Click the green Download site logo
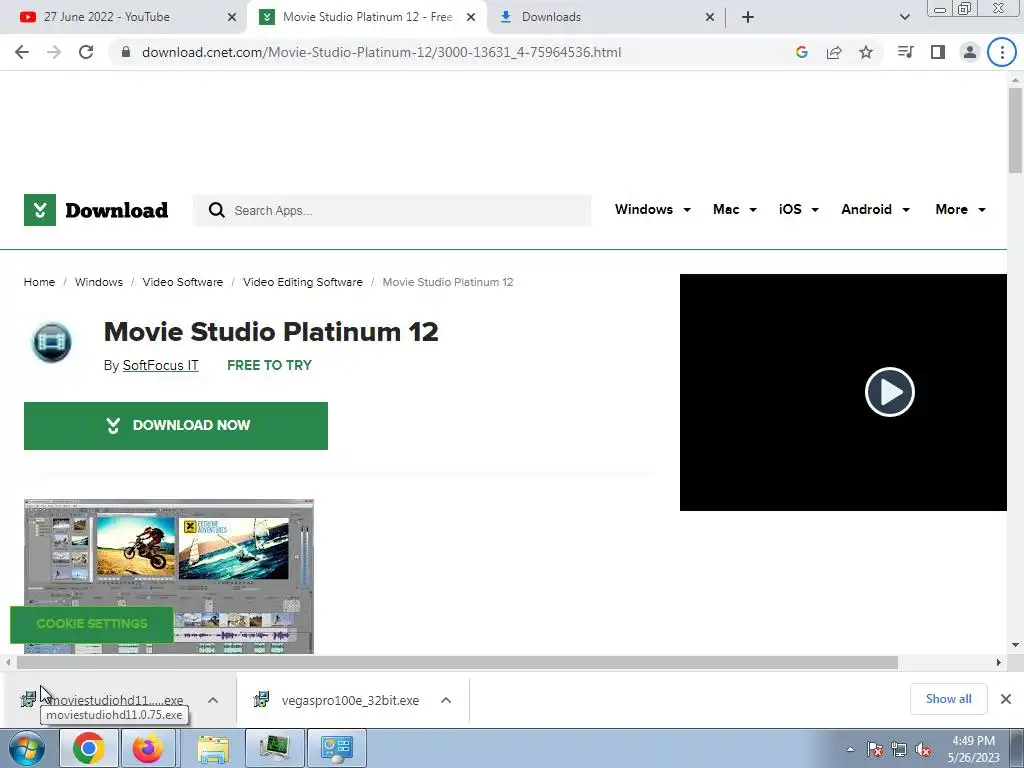The width and height of the screenshot is (1024, 768). pos(96,210)
